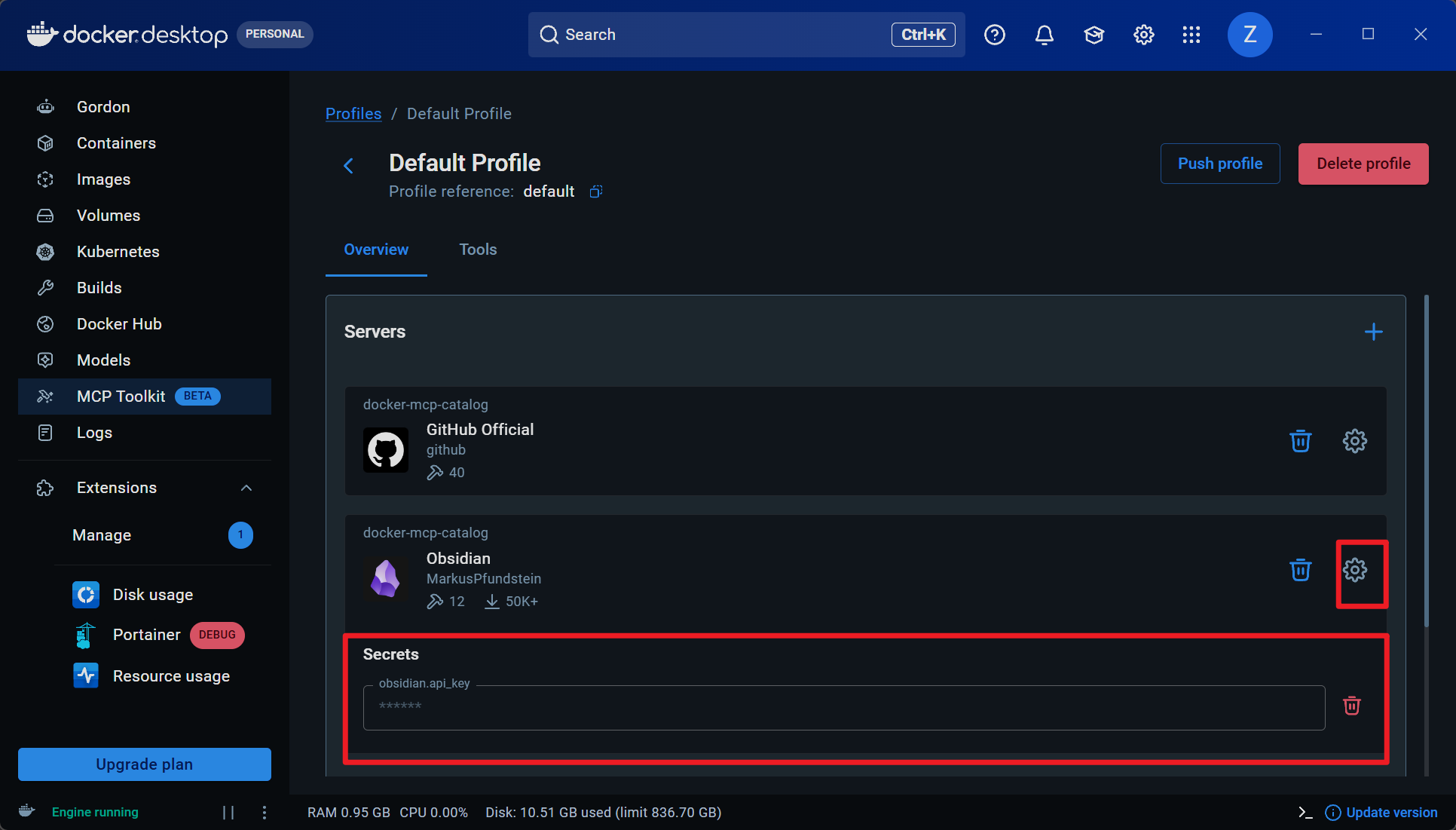Screen dimensions: 1456x830
Task: Open Kubernetes in the sidebar
Action: [145, 252]
